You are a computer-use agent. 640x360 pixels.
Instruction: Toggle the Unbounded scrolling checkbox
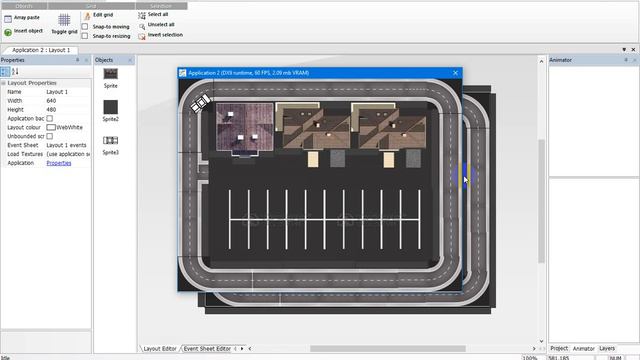point(49,136)
